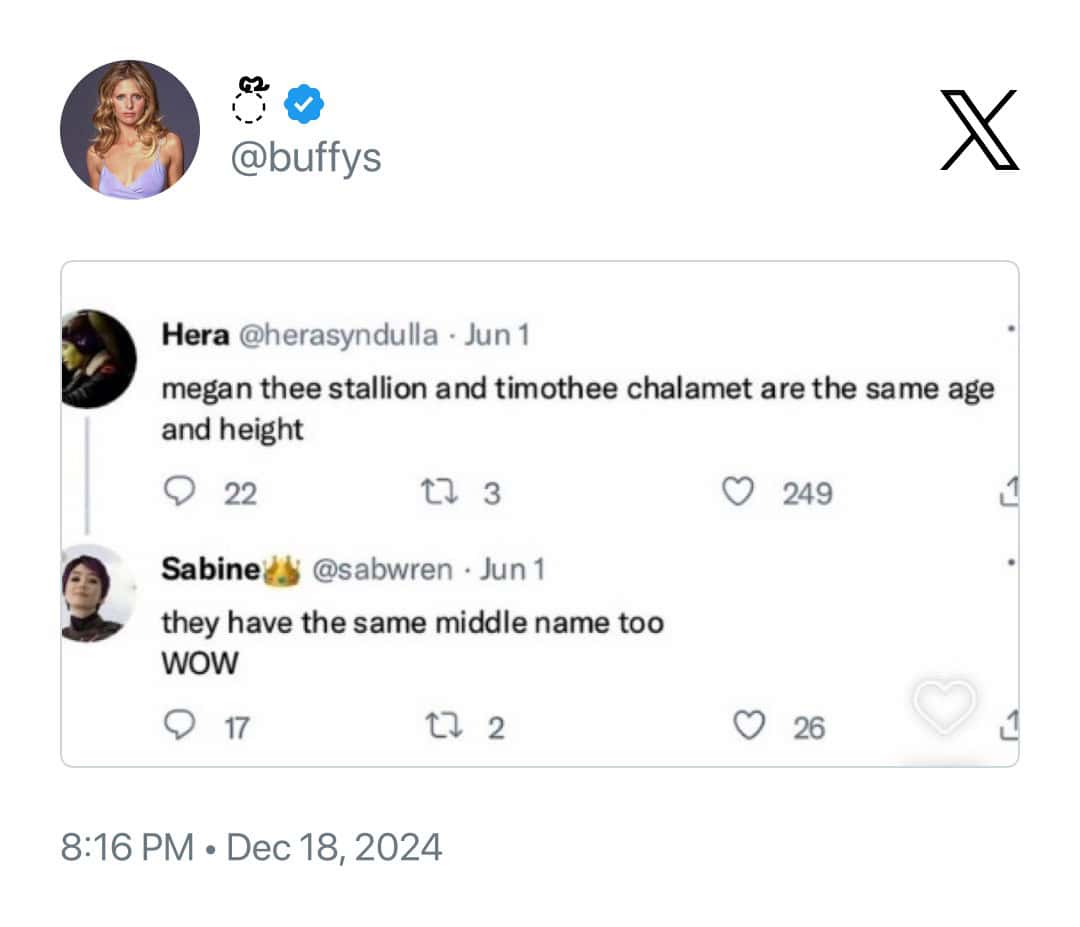Reply to Sabine's tweet
The width and height of the screenshot is (1080, 927).
pos(178,726)
